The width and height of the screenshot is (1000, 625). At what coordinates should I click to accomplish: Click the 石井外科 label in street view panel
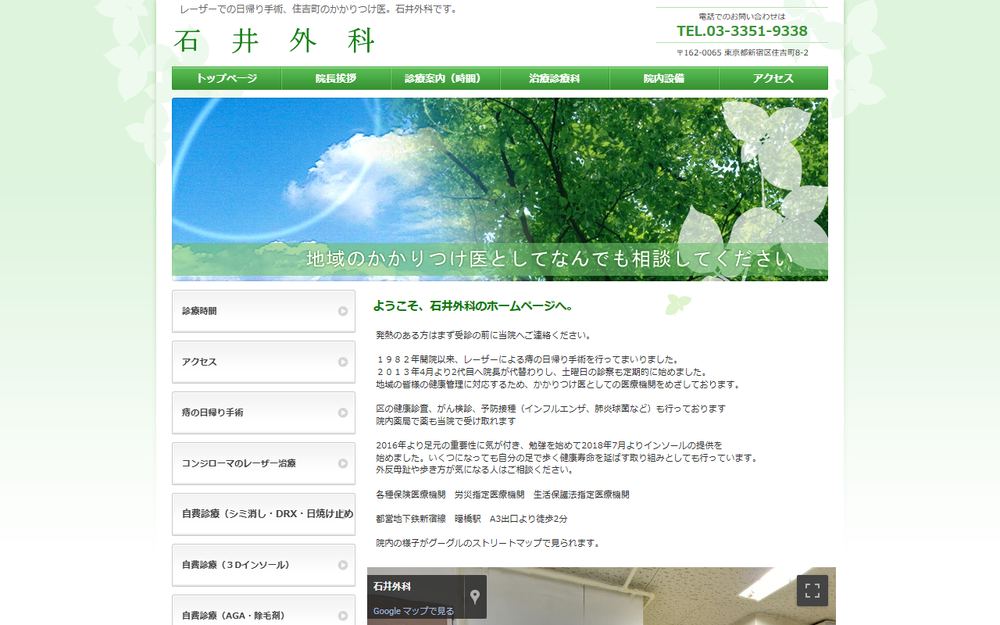pos(392,586)
